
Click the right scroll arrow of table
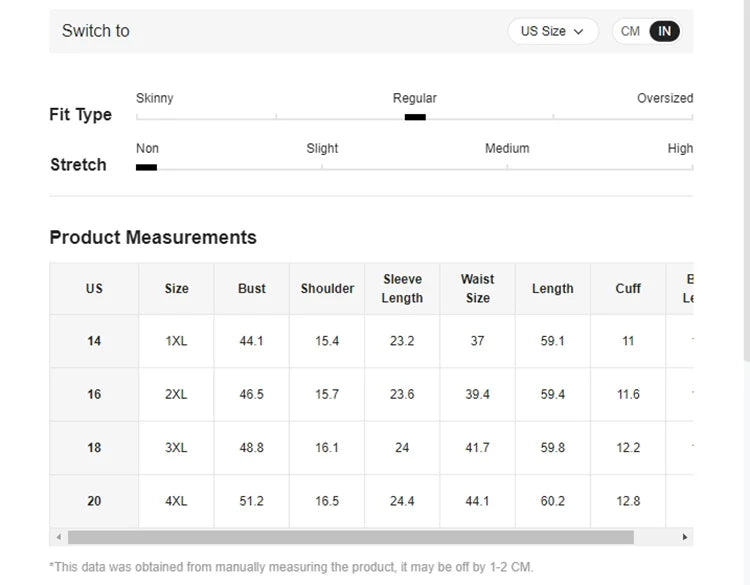click(685, 537)
